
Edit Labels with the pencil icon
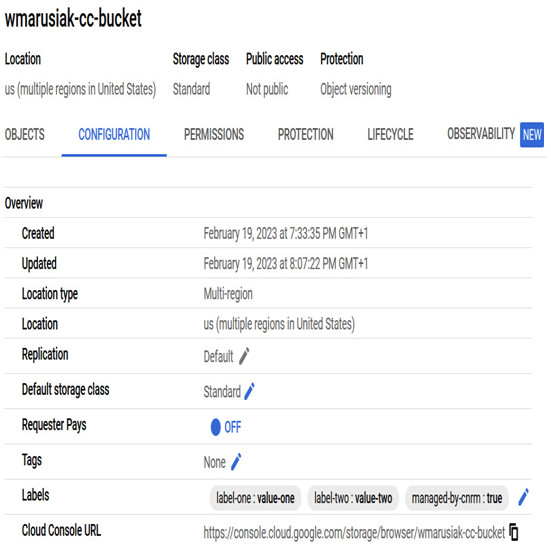pos(523,497)
